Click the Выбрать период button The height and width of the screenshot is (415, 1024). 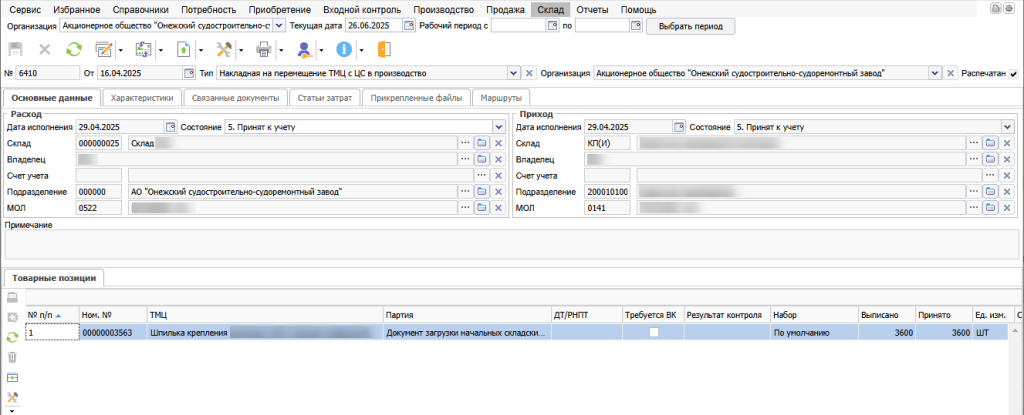coord(690,26)
